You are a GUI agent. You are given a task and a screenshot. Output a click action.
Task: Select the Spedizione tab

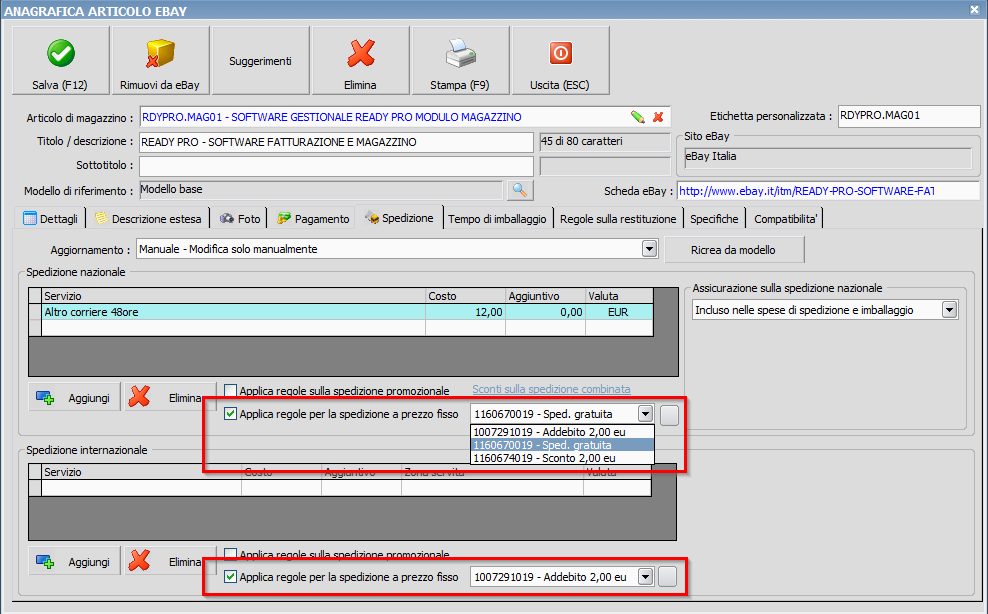pos(399,218)
